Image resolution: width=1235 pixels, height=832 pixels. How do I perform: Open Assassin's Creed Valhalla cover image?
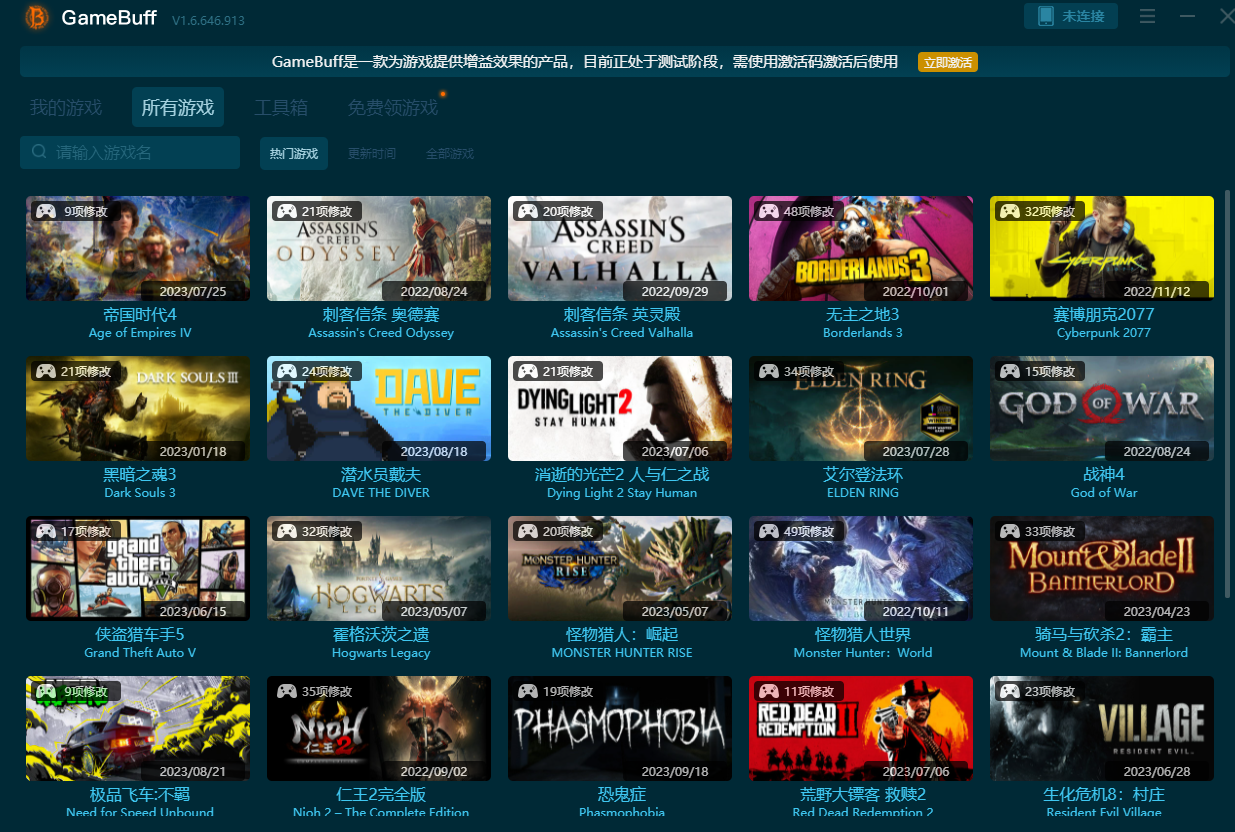point(620,248)
